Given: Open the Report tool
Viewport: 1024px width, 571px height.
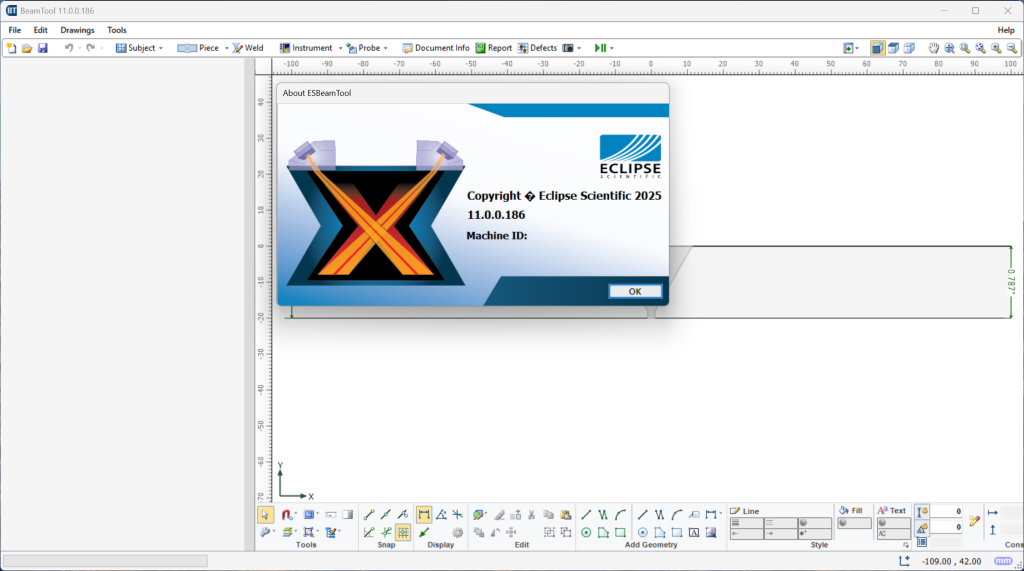Looking at the screenshot, I should (x=494, y=48).
